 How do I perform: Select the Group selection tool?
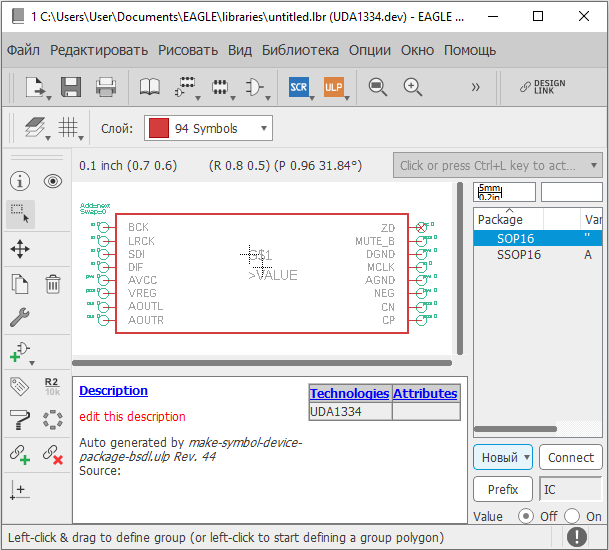click(x=20, y=214)
